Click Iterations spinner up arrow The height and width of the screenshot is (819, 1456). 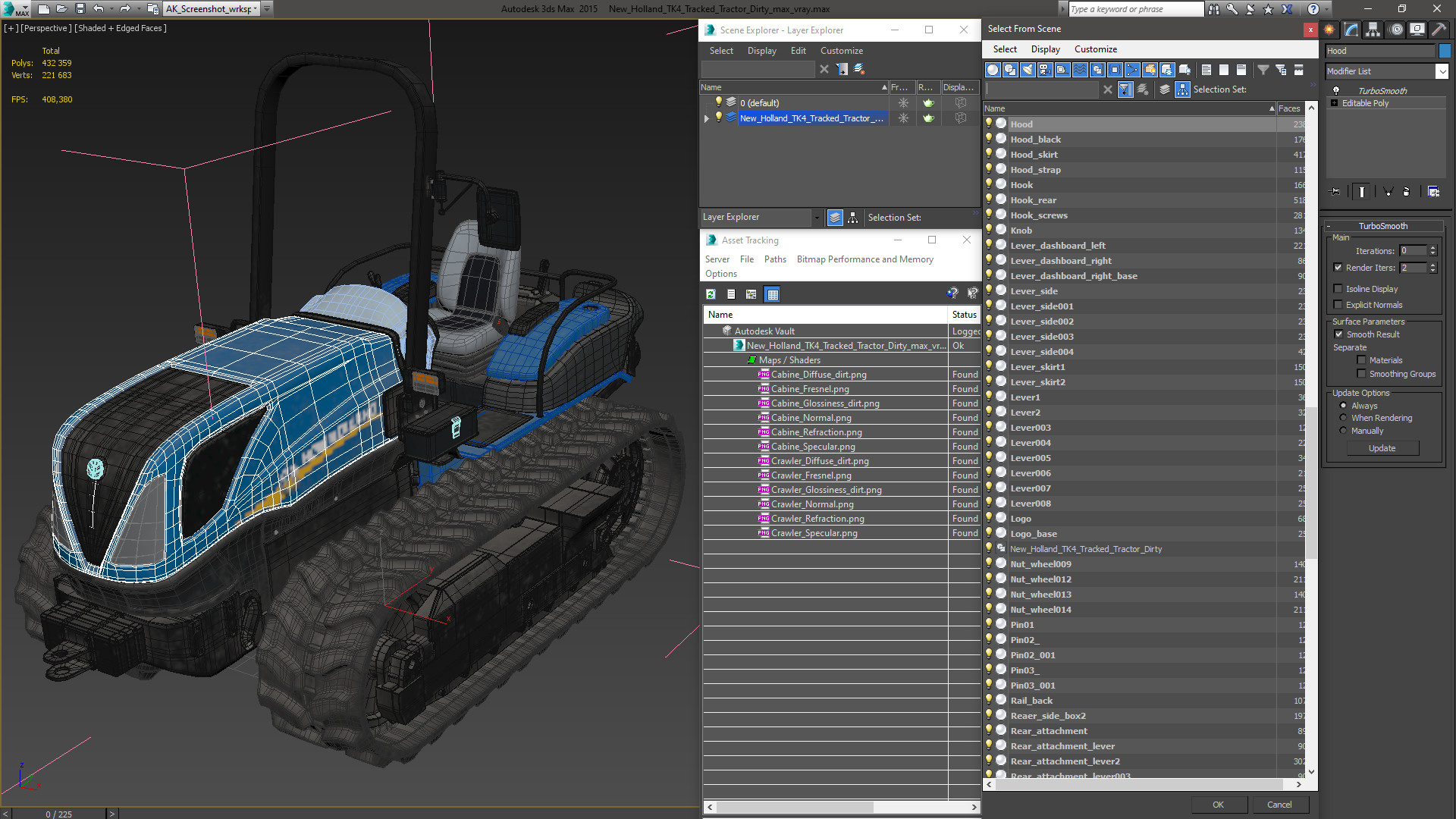(x=1432, y=248)
